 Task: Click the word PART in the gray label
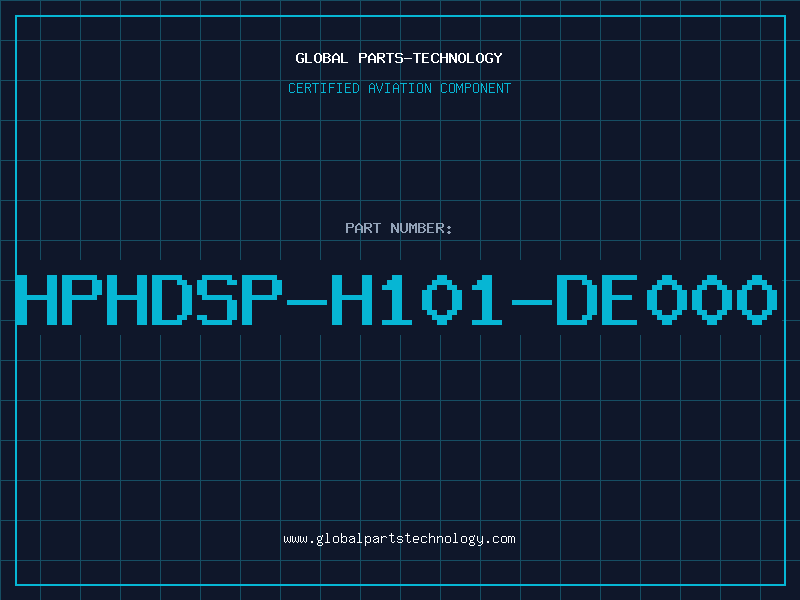pos(363,228)
